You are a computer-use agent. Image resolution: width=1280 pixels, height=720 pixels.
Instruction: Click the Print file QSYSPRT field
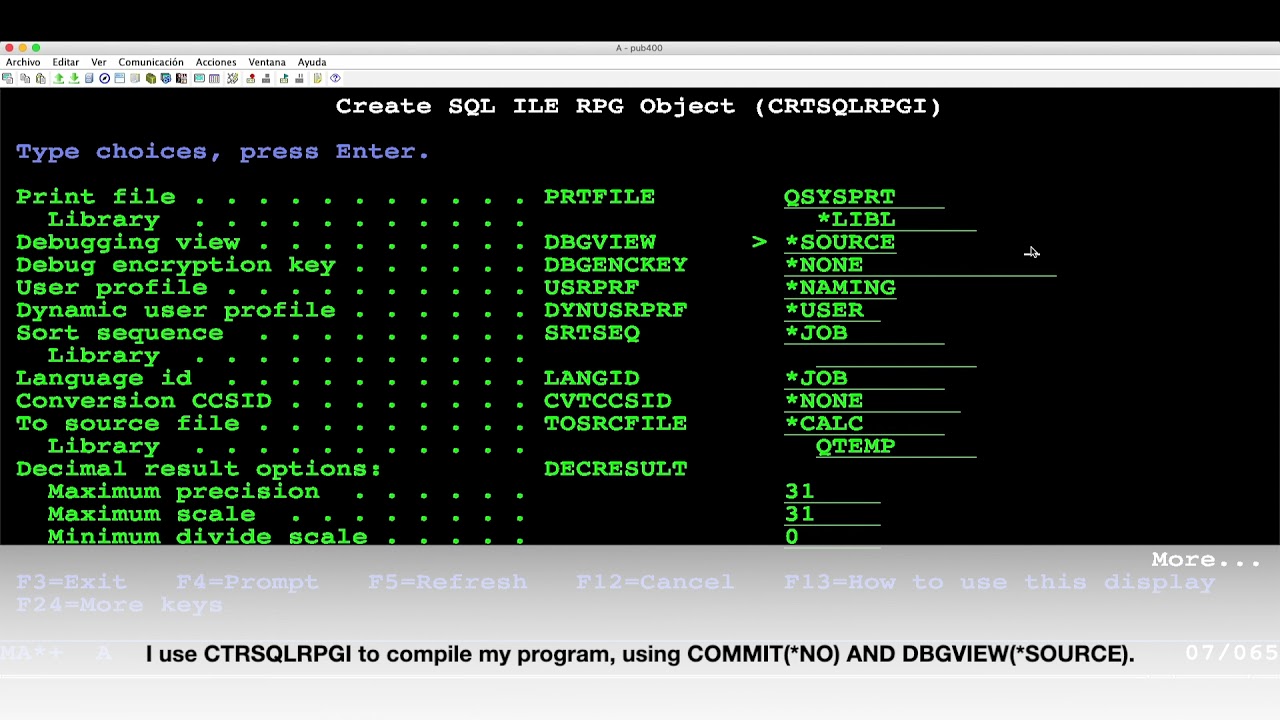[x=864, y=197]
